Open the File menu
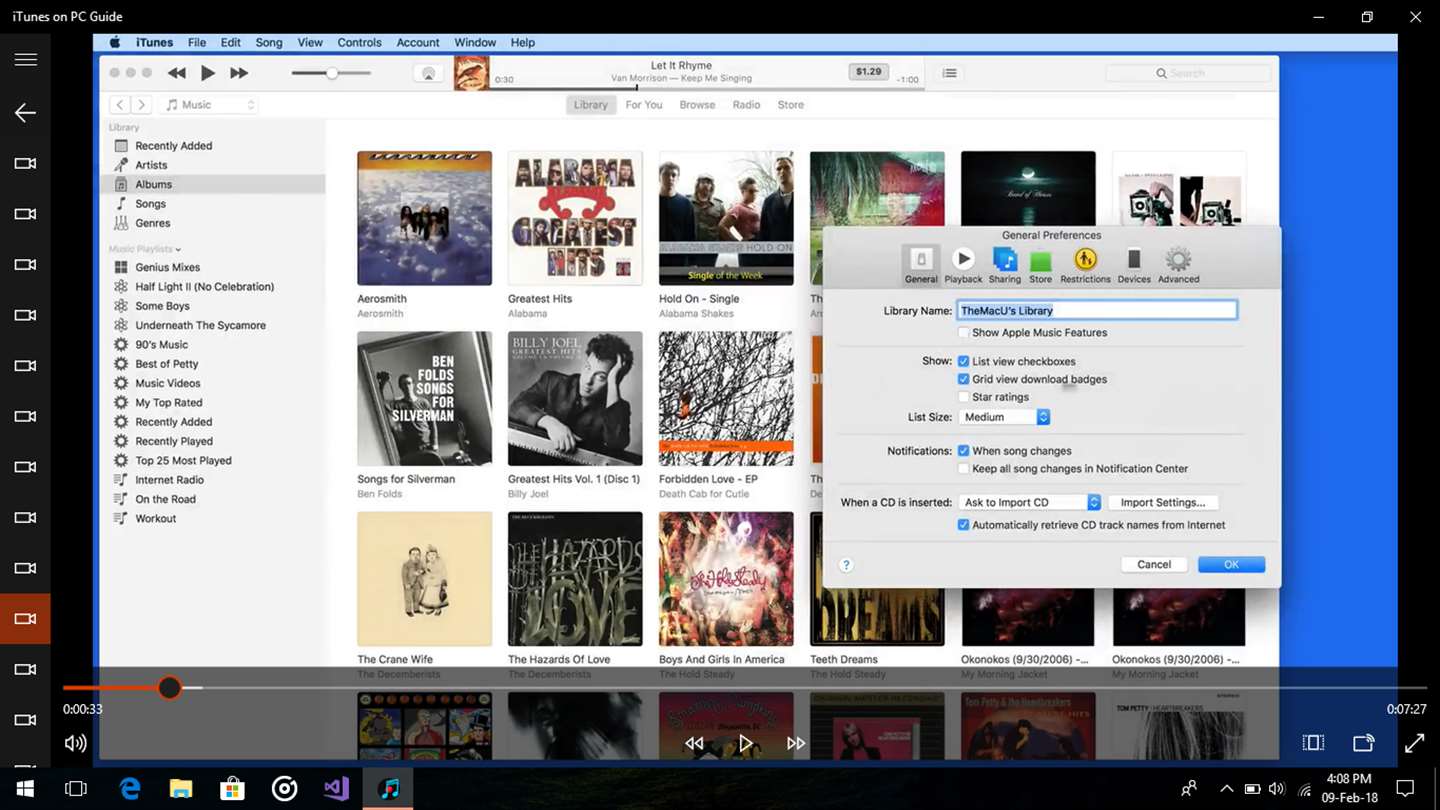 197,43
